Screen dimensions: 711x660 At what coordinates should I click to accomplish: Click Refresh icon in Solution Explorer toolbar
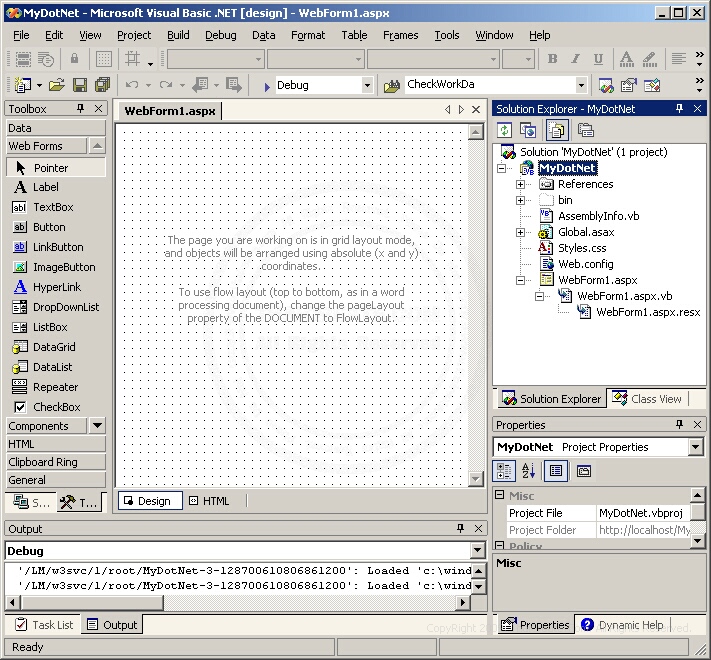point(505,131)
